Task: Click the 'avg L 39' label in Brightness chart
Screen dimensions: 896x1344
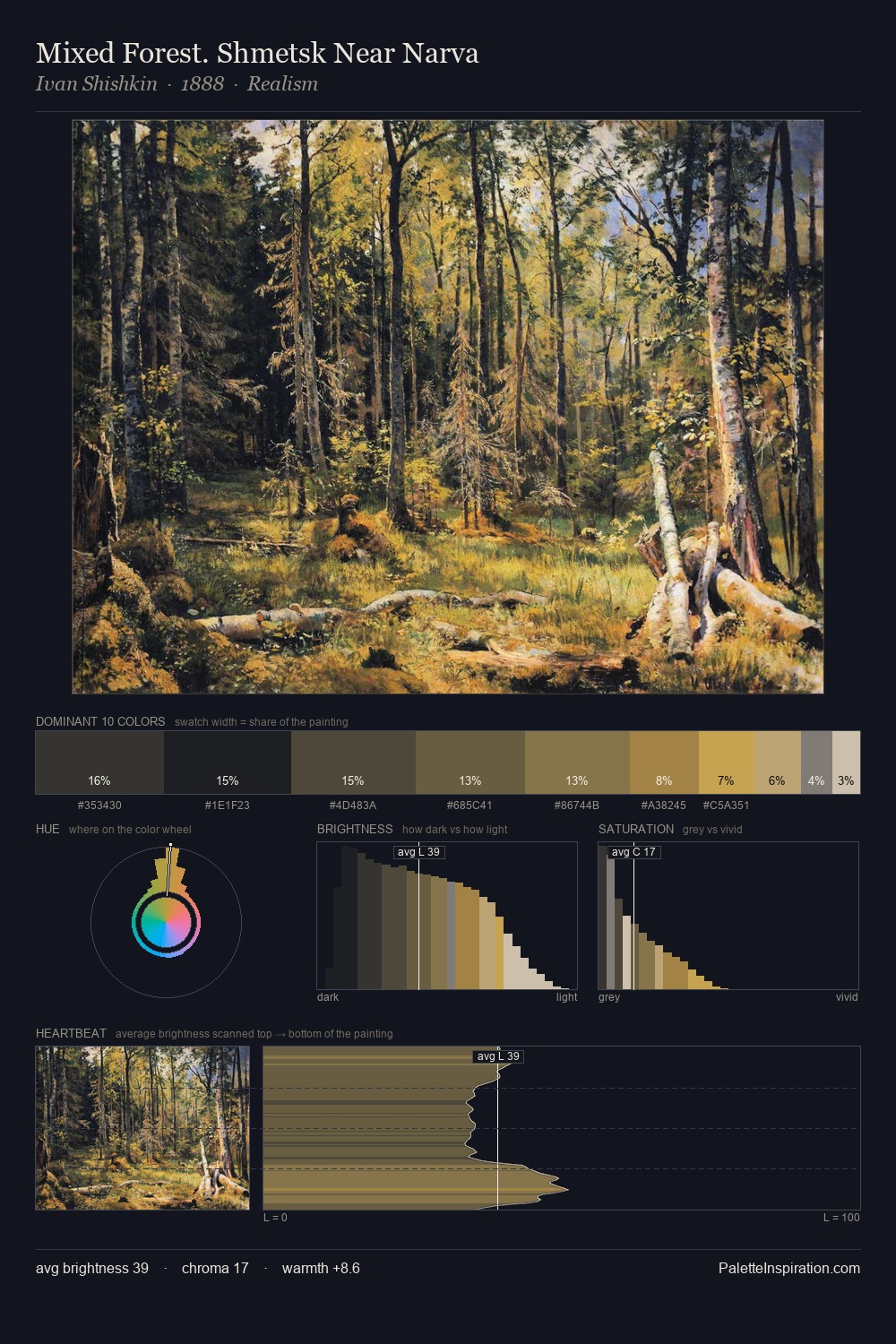Action: [419, 852]
